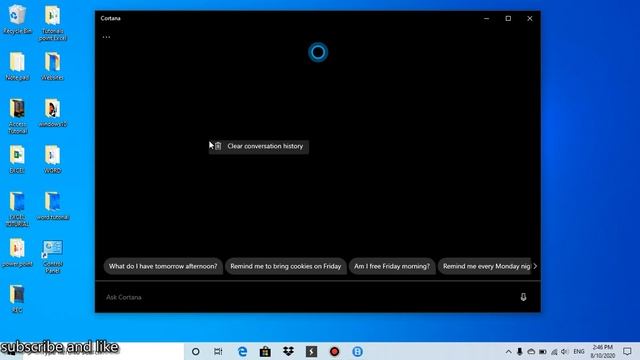This screenshot has height=360, width=640.
Task: Open the dark S app on taskbar
Action: pyautogui.click(x=311, y=351)
